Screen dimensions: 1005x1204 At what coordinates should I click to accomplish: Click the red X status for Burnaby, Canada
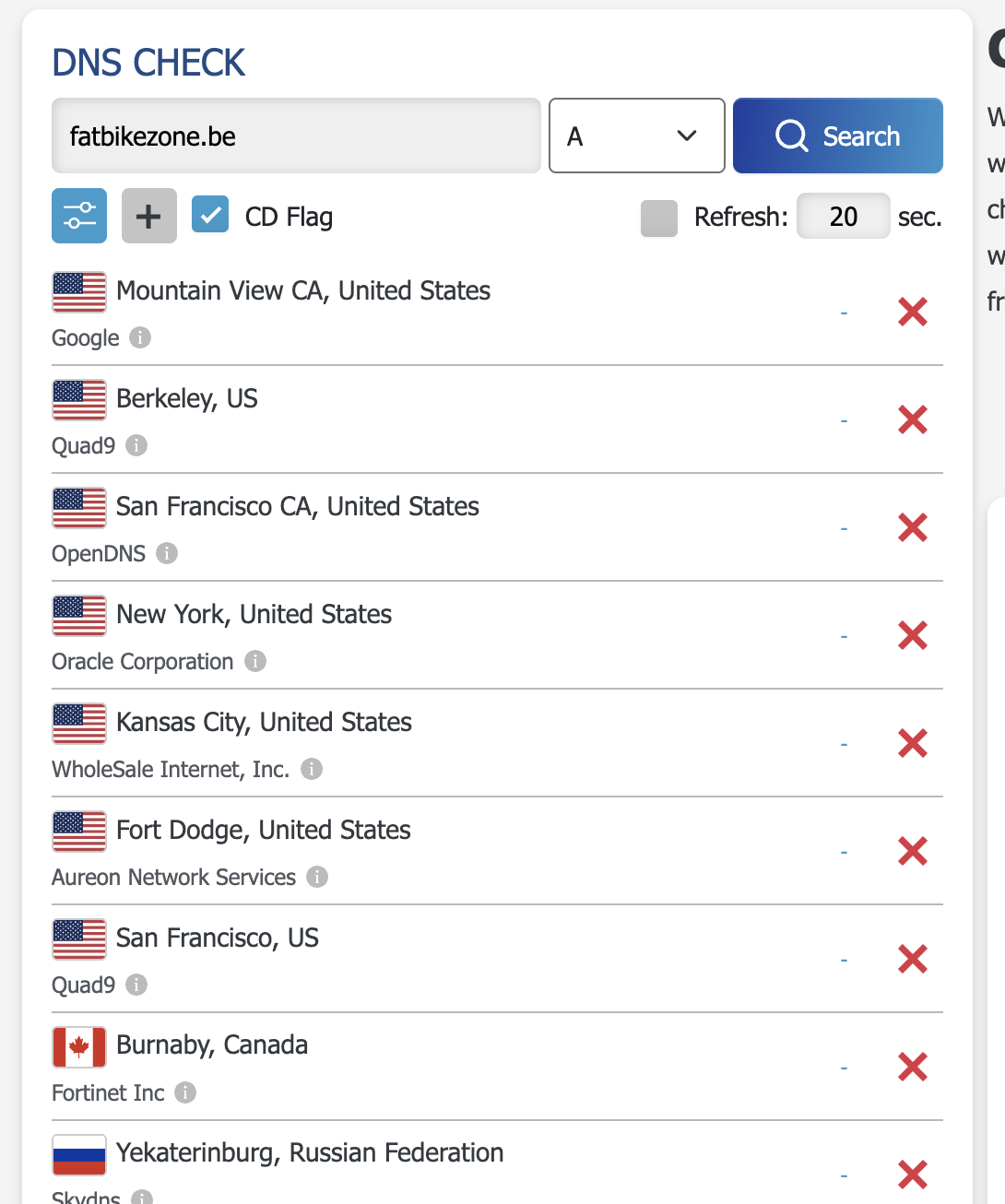click(913, 1067)
